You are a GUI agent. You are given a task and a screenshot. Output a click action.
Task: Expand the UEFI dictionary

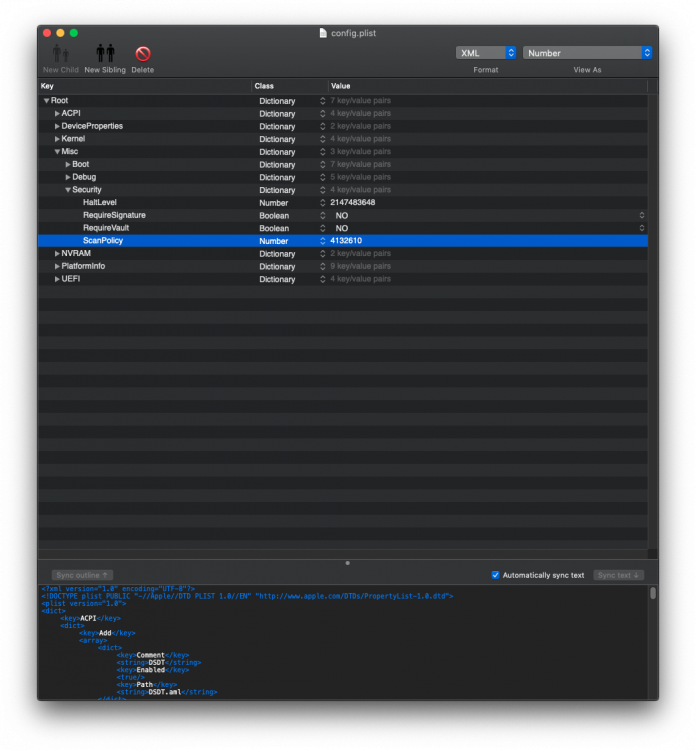[57, 279]
